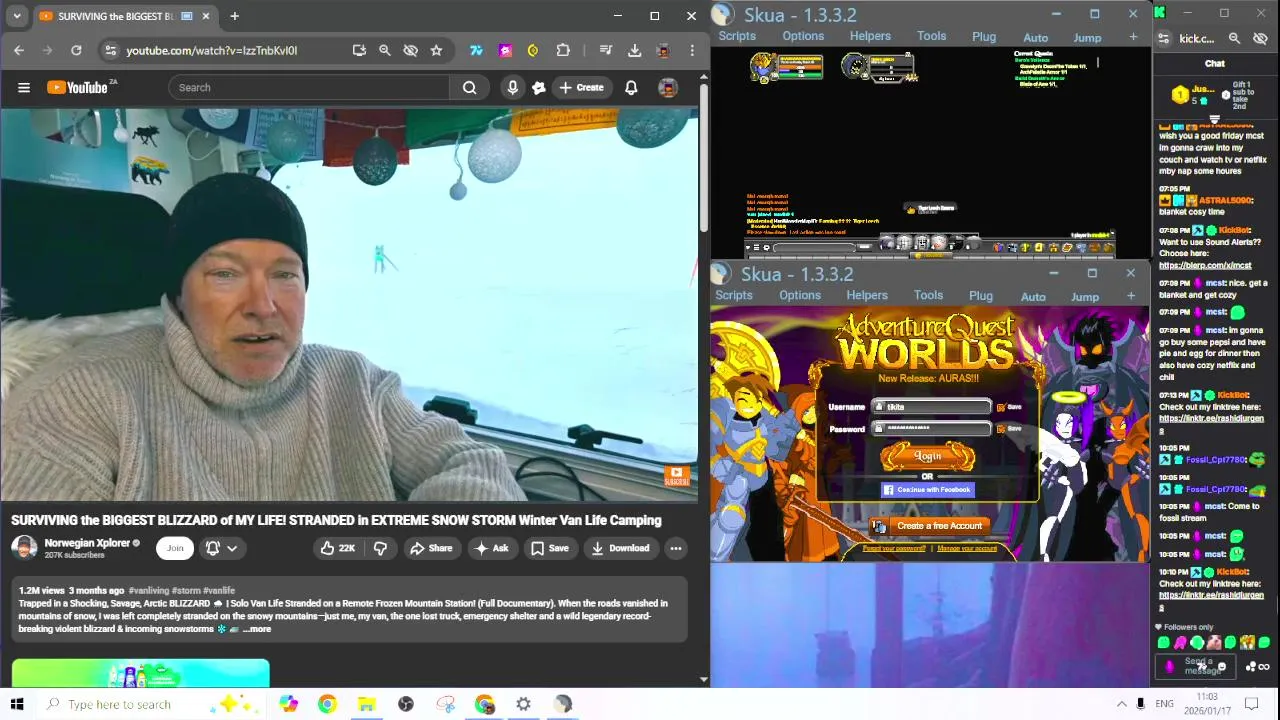
Task: Click into the YouTube search field
Action: (309, 87)
